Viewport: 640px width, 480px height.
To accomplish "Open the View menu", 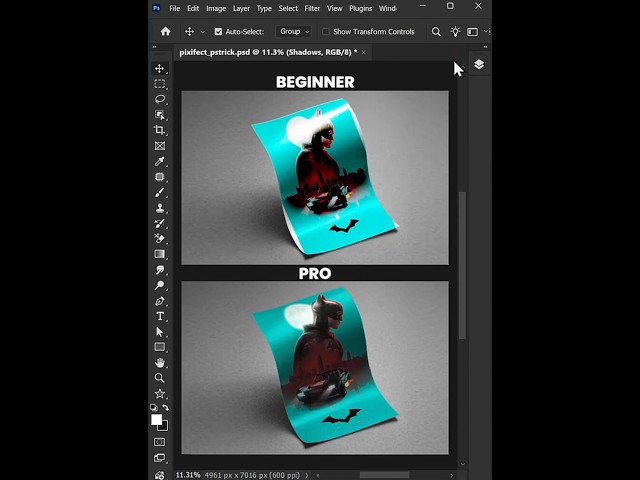I will 334,8.
